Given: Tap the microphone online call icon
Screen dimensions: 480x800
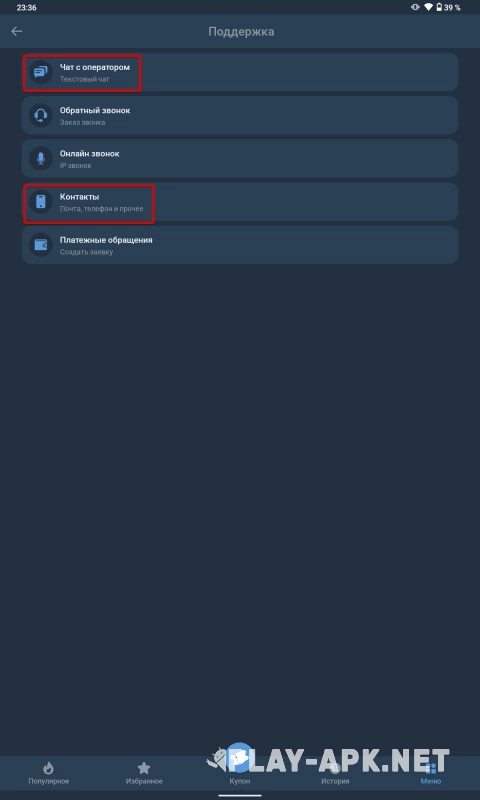Looking at the screenshot, I should pyautogui.click(x=41, y=159).
